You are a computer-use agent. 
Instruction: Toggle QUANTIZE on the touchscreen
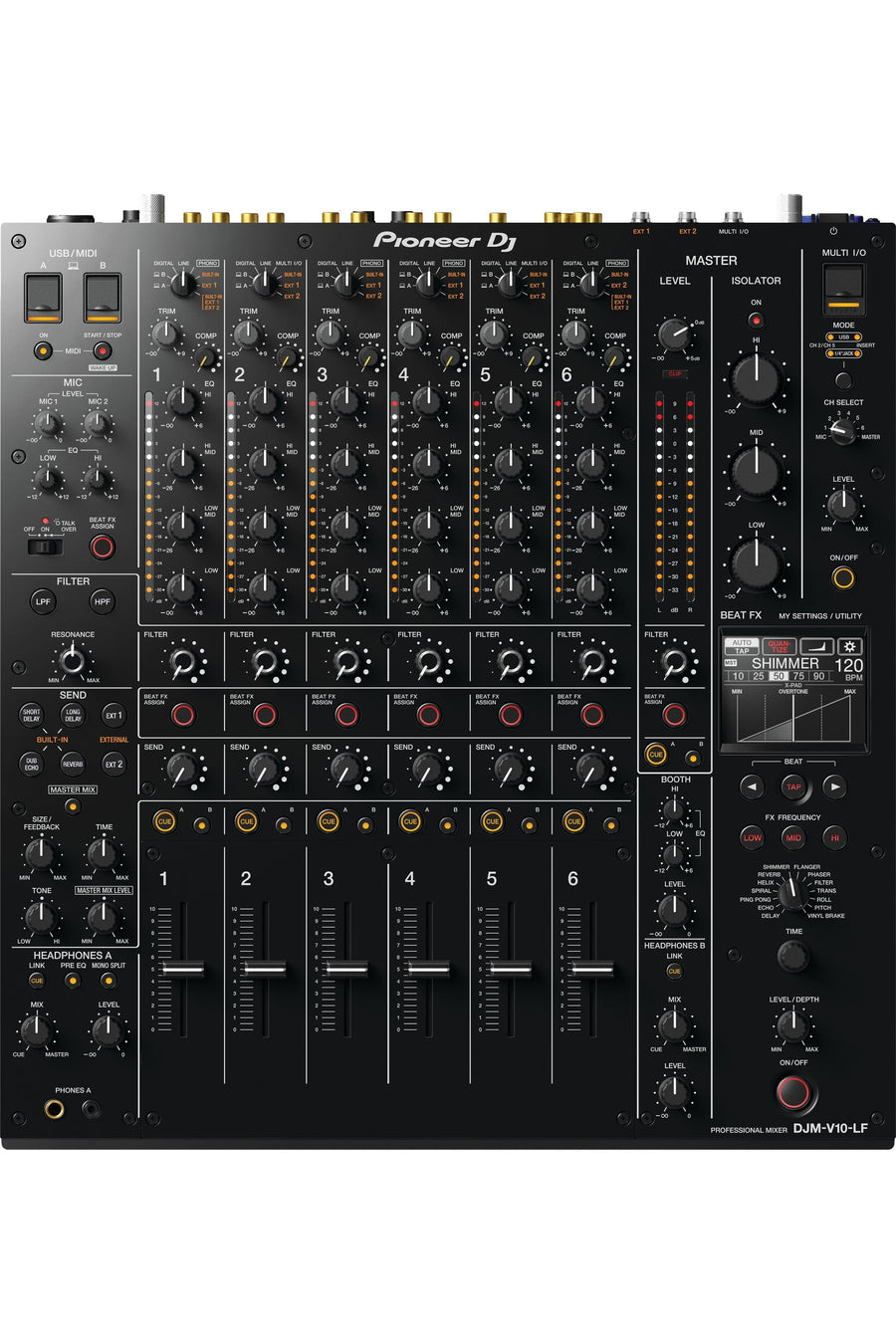(x=779, y=646)
